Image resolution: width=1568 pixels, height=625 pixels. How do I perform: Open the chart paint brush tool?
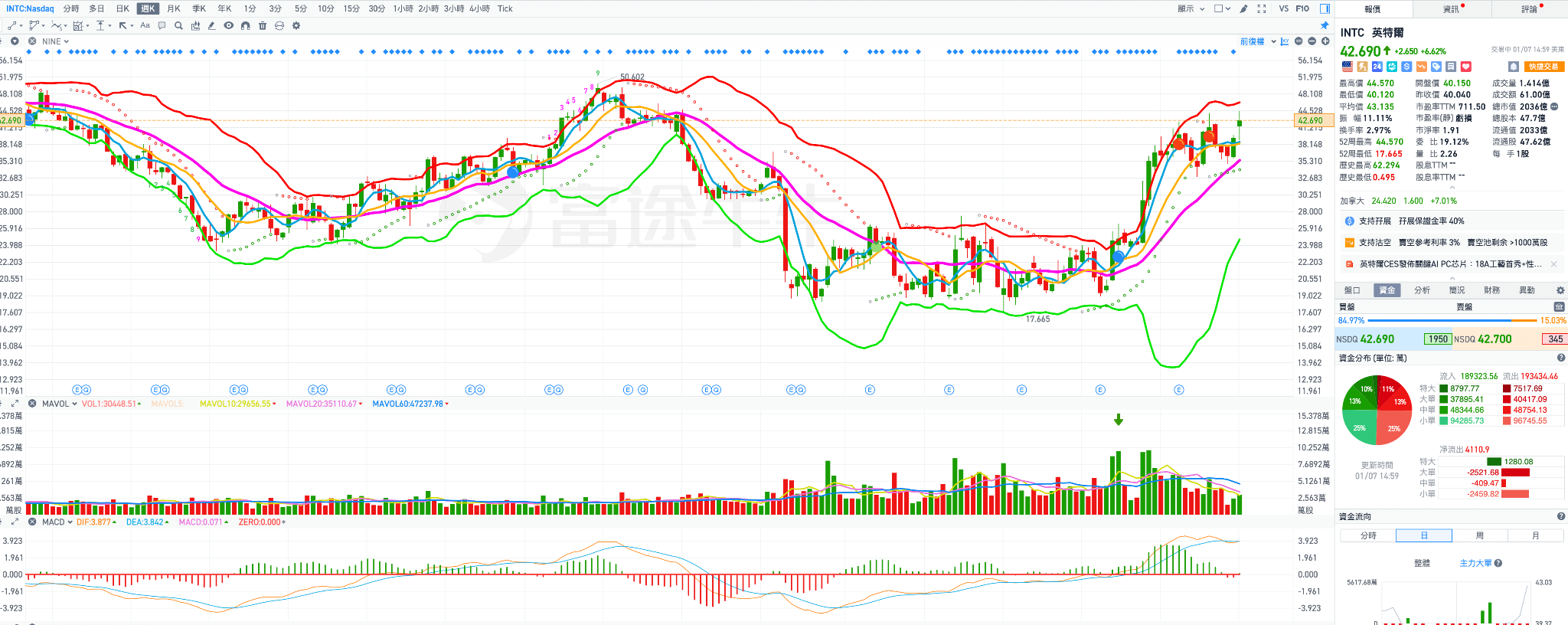[1243, 9]
